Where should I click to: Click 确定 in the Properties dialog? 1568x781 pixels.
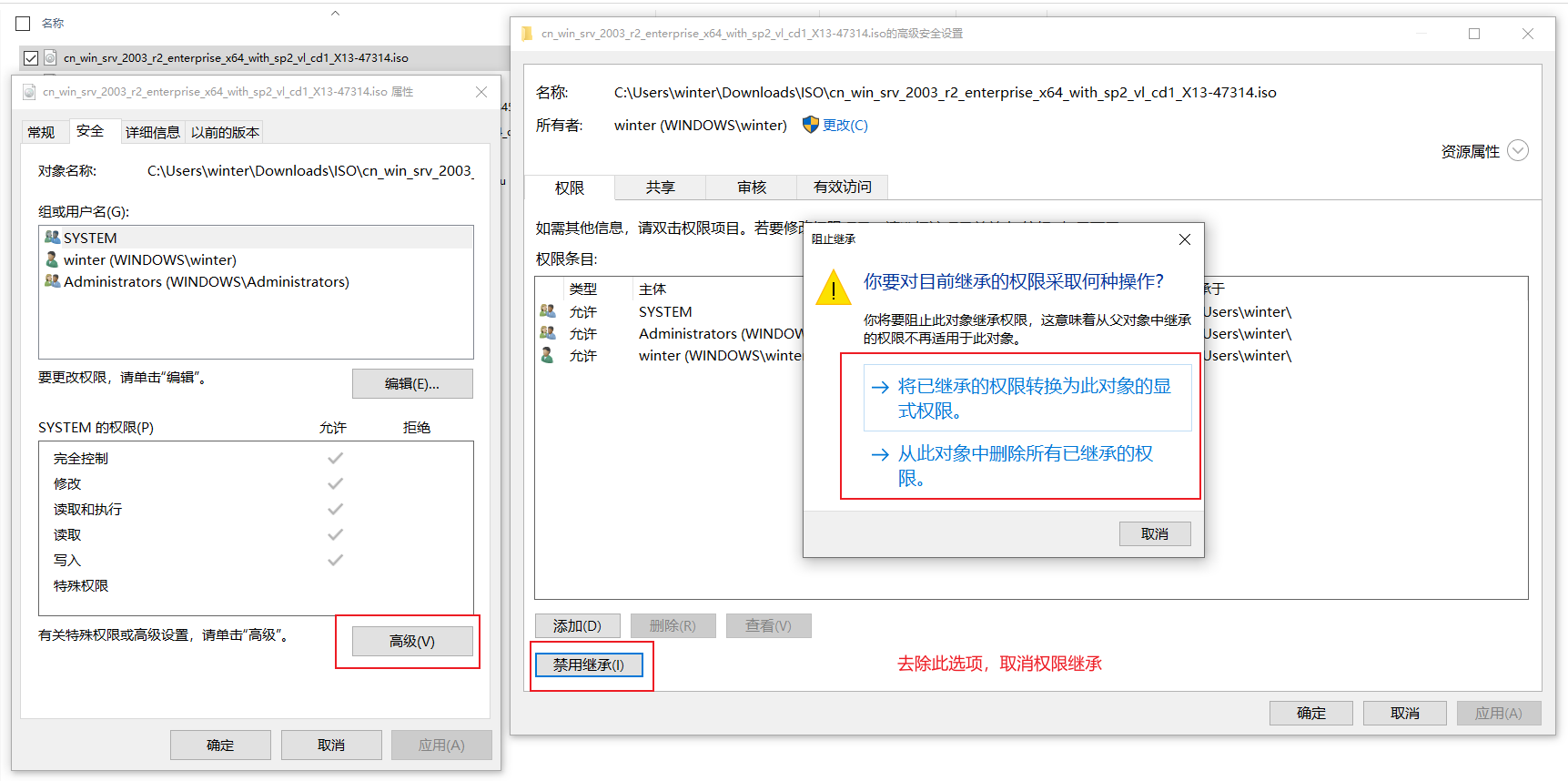pos(220,745)
